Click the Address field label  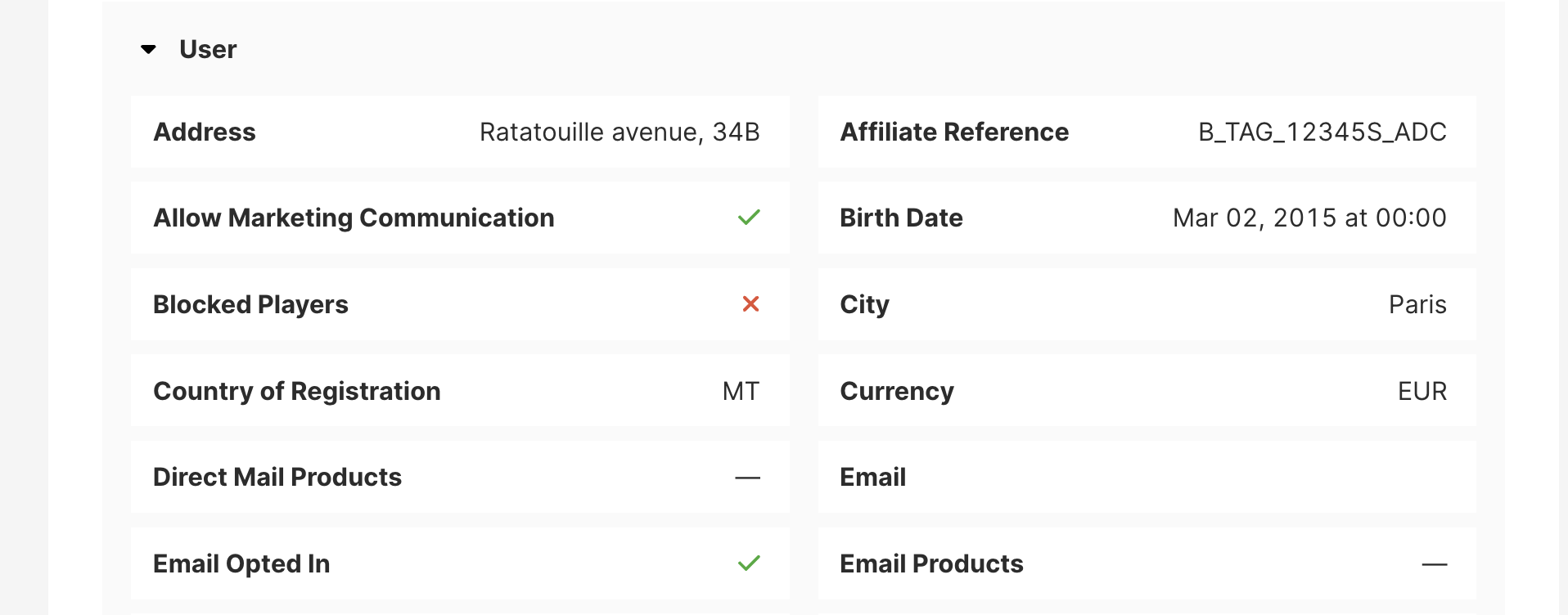point(205,132)
